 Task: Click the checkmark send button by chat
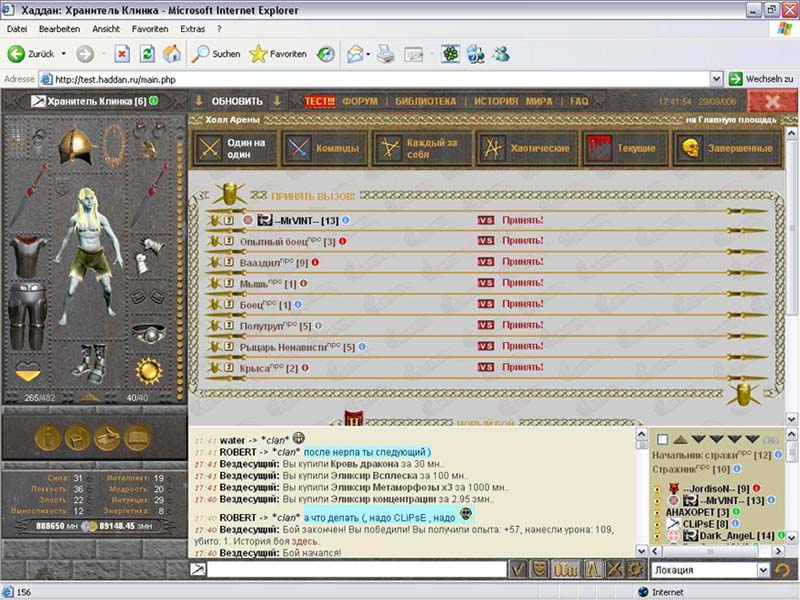coord(518,569)
